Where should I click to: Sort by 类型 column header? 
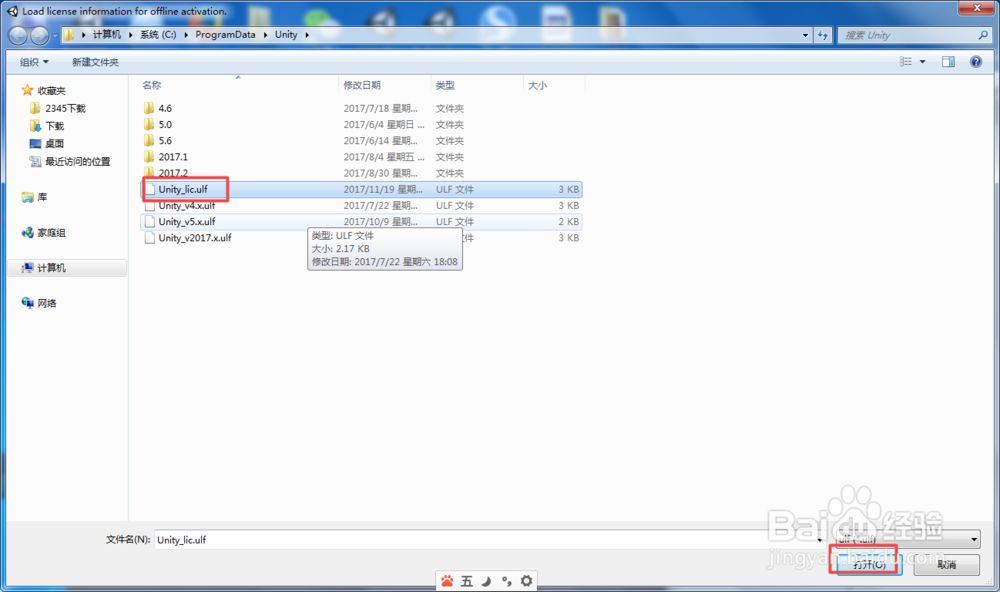445,85
